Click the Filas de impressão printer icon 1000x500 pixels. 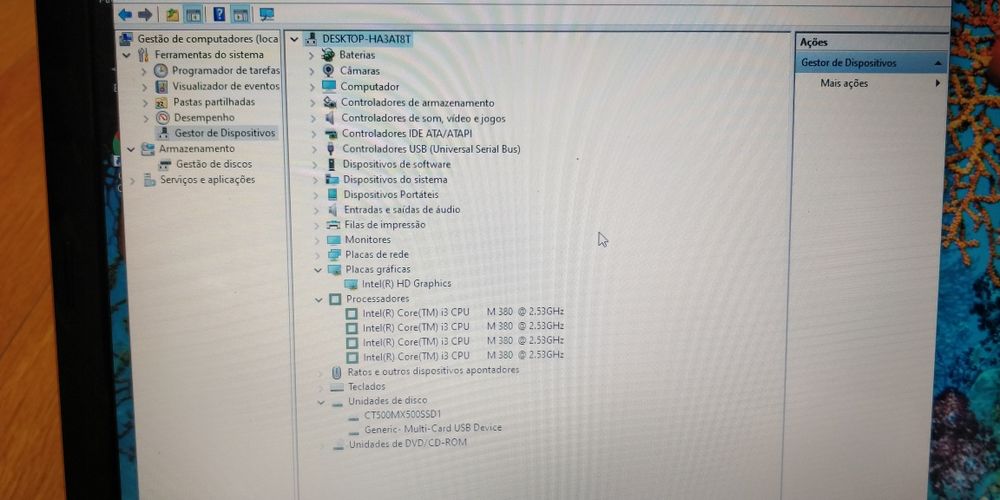pos(333,224)
